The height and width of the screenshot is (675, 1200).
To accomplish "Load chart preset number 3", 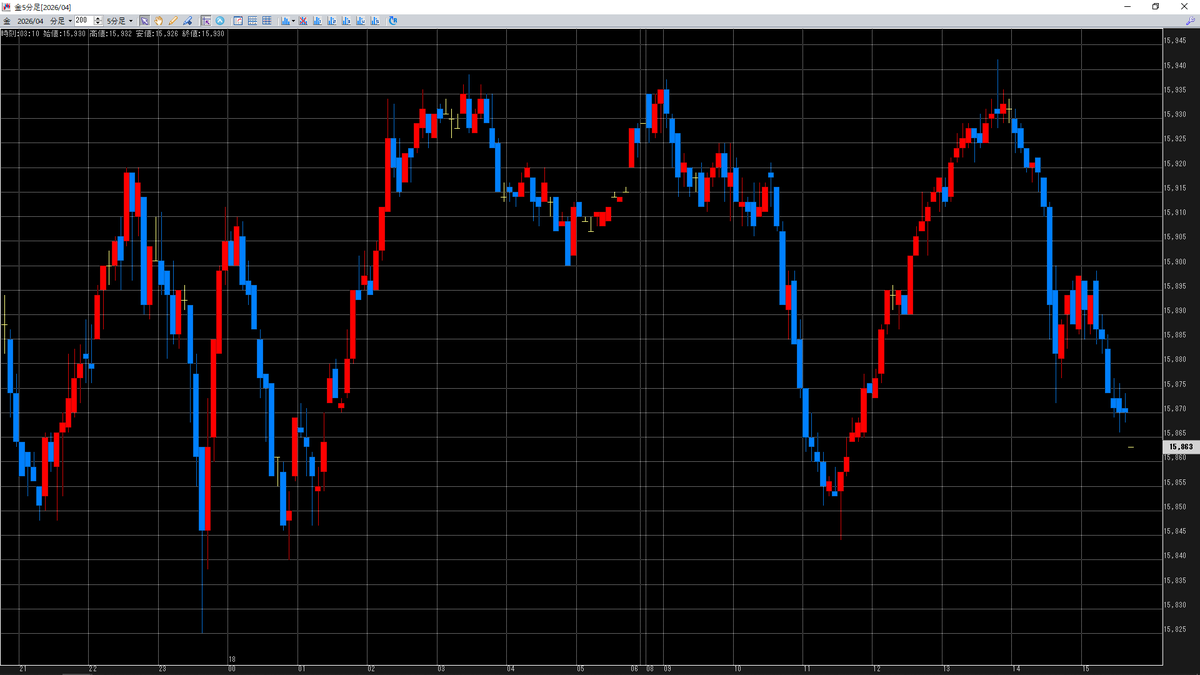I will coord(347,20).
